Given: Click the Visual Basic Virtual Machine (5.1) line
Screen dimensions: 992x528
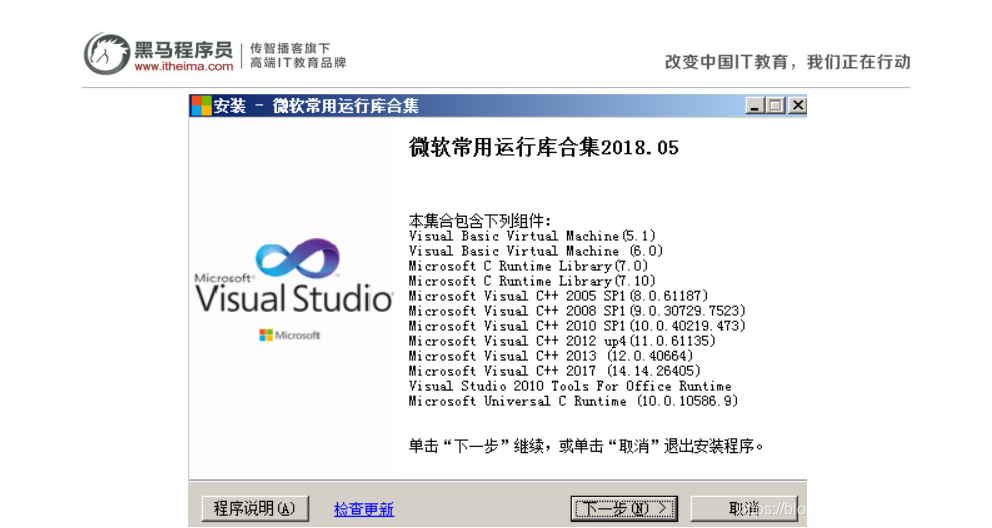Looking at the screenshot, I should pos(532,236).
